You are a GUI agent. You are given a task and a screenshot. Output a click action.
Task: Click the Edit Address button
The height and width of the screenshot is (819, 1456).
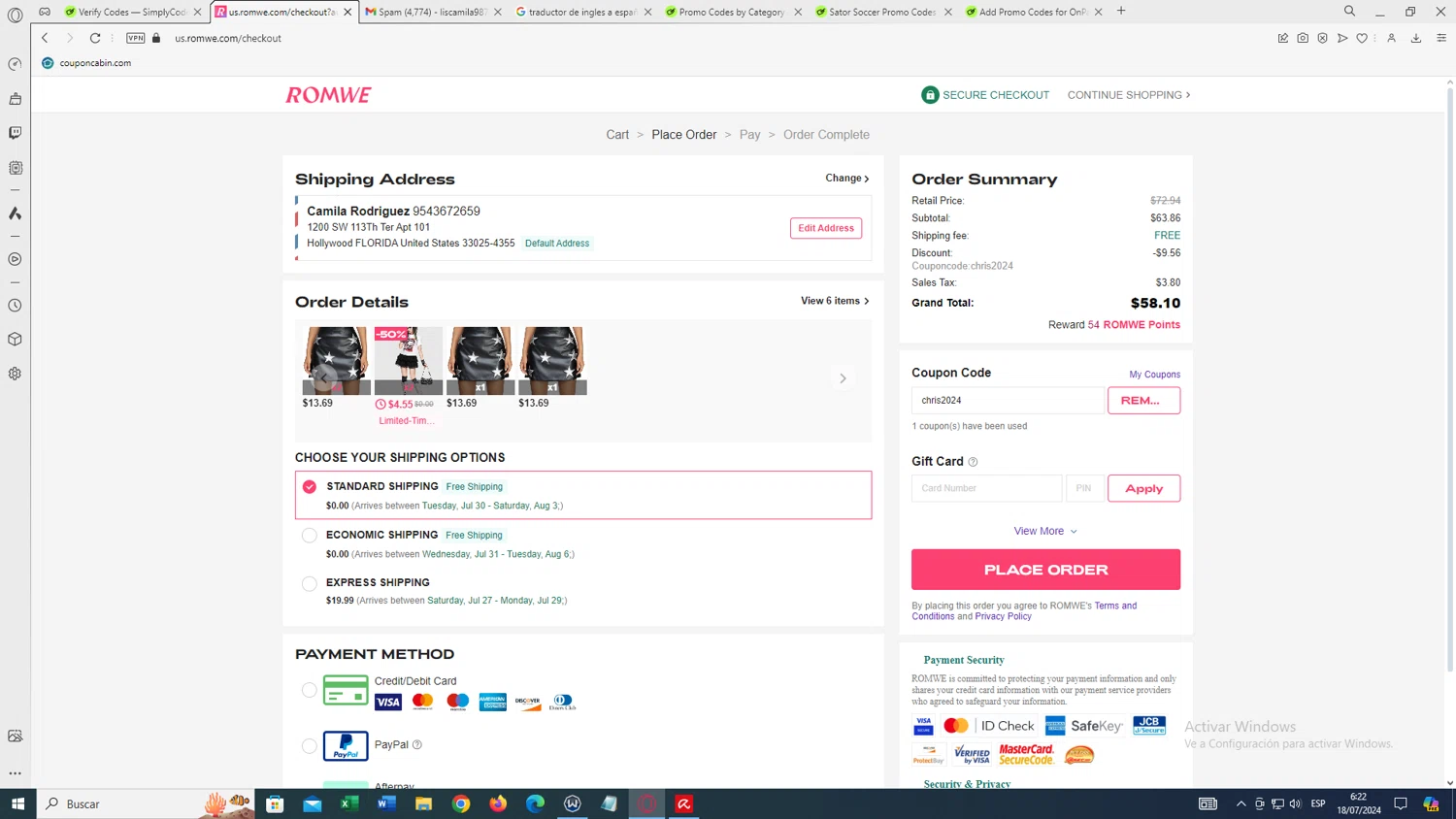(x=826, y=228)
